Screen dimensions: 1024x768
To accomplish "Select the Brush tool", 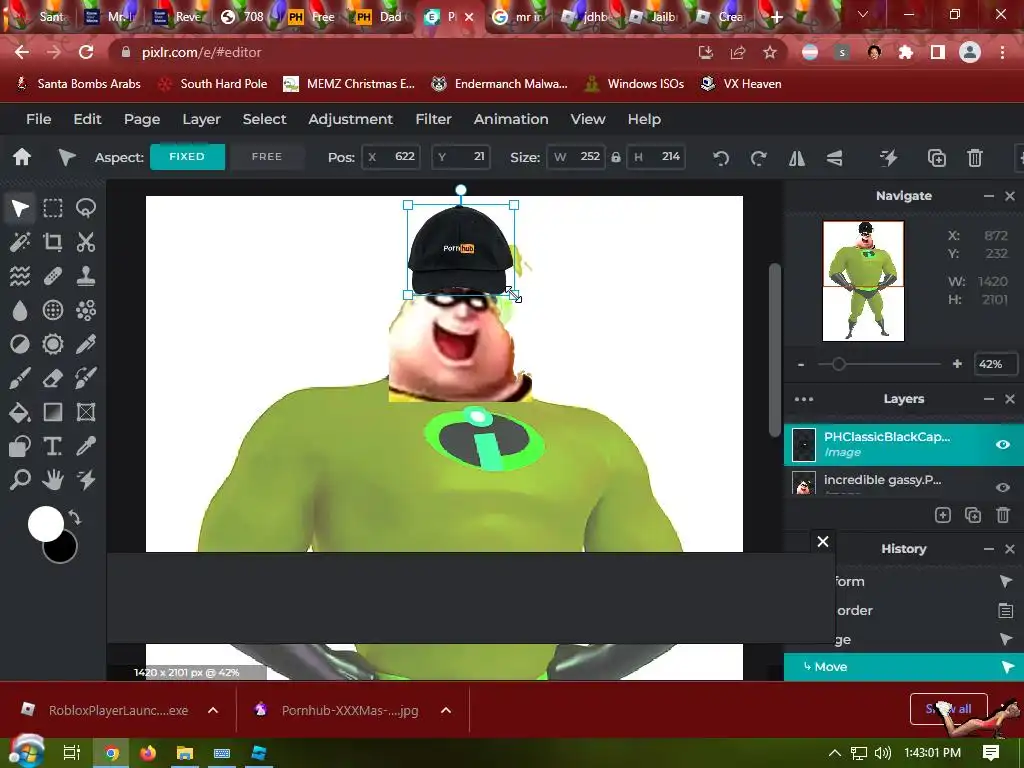I will coord(20,378).
